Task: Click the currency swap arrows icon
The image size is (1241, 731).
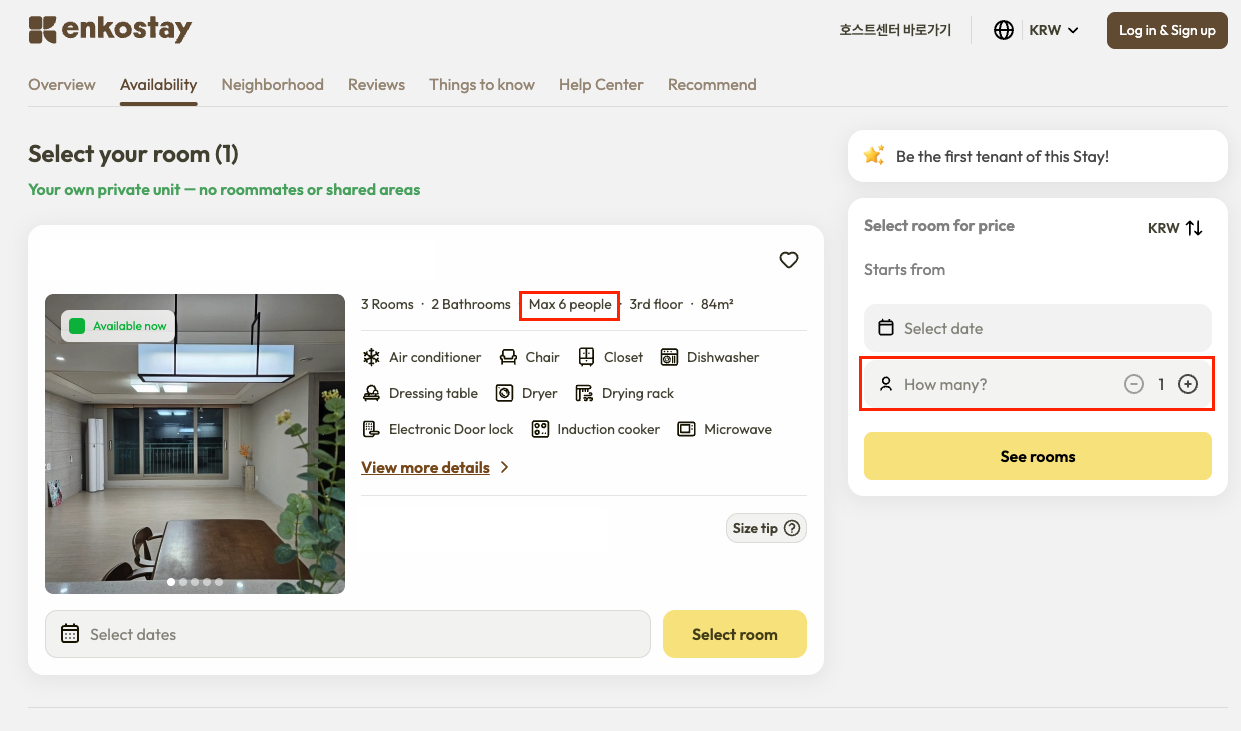Action: click(x=1194, y=228)
